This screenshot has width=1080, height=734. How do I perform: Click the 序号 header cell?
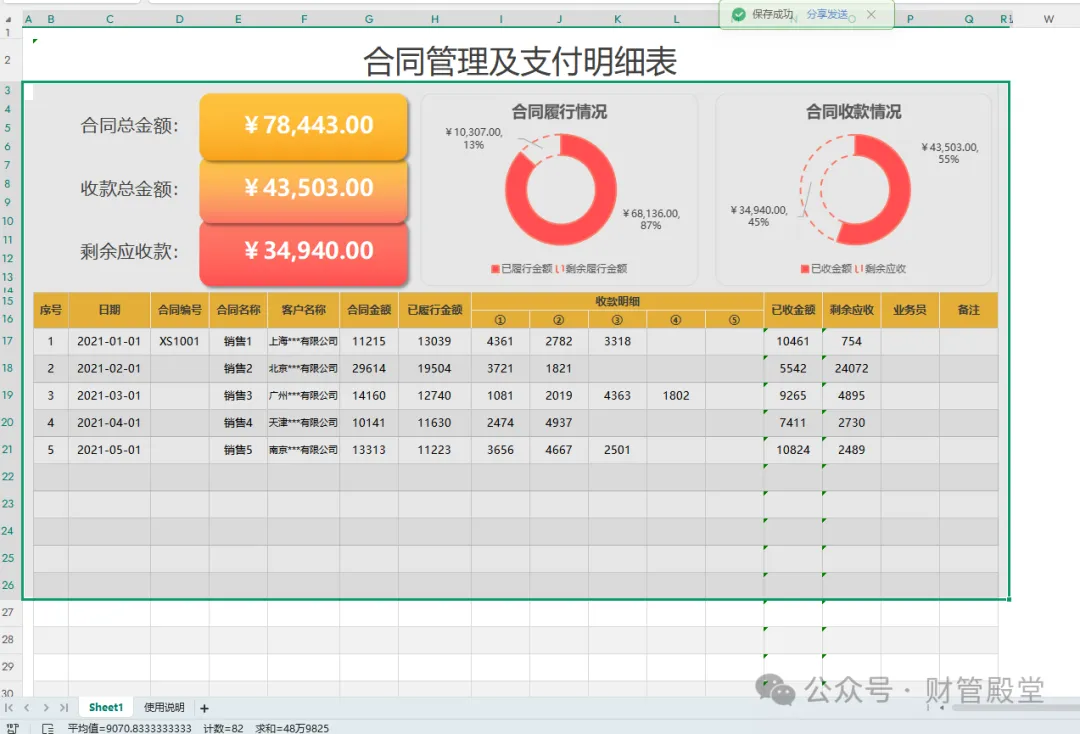point(51,310)
